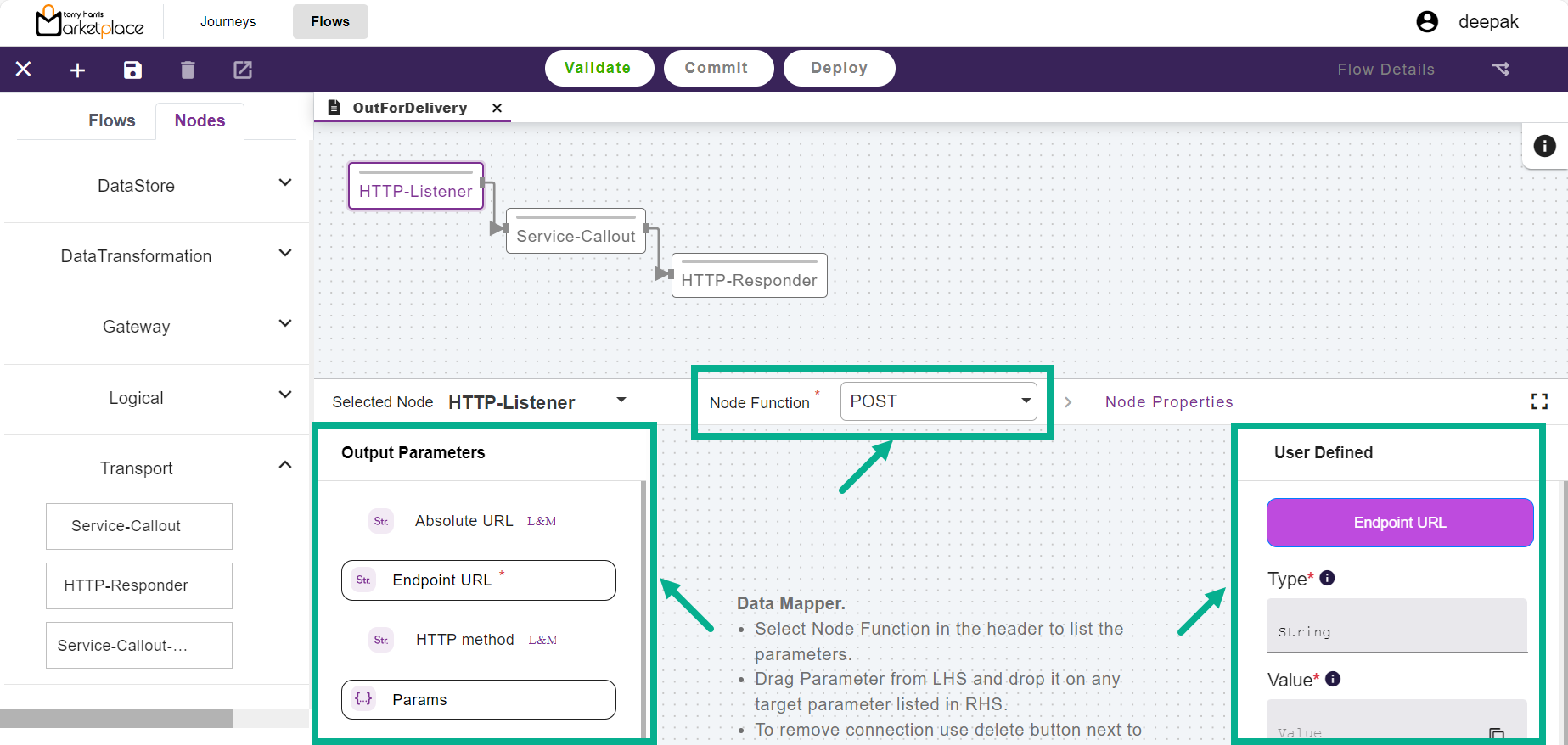1568x745 pixels.
Task: Click the Deploy button
Action: click(x=838, y=68)
